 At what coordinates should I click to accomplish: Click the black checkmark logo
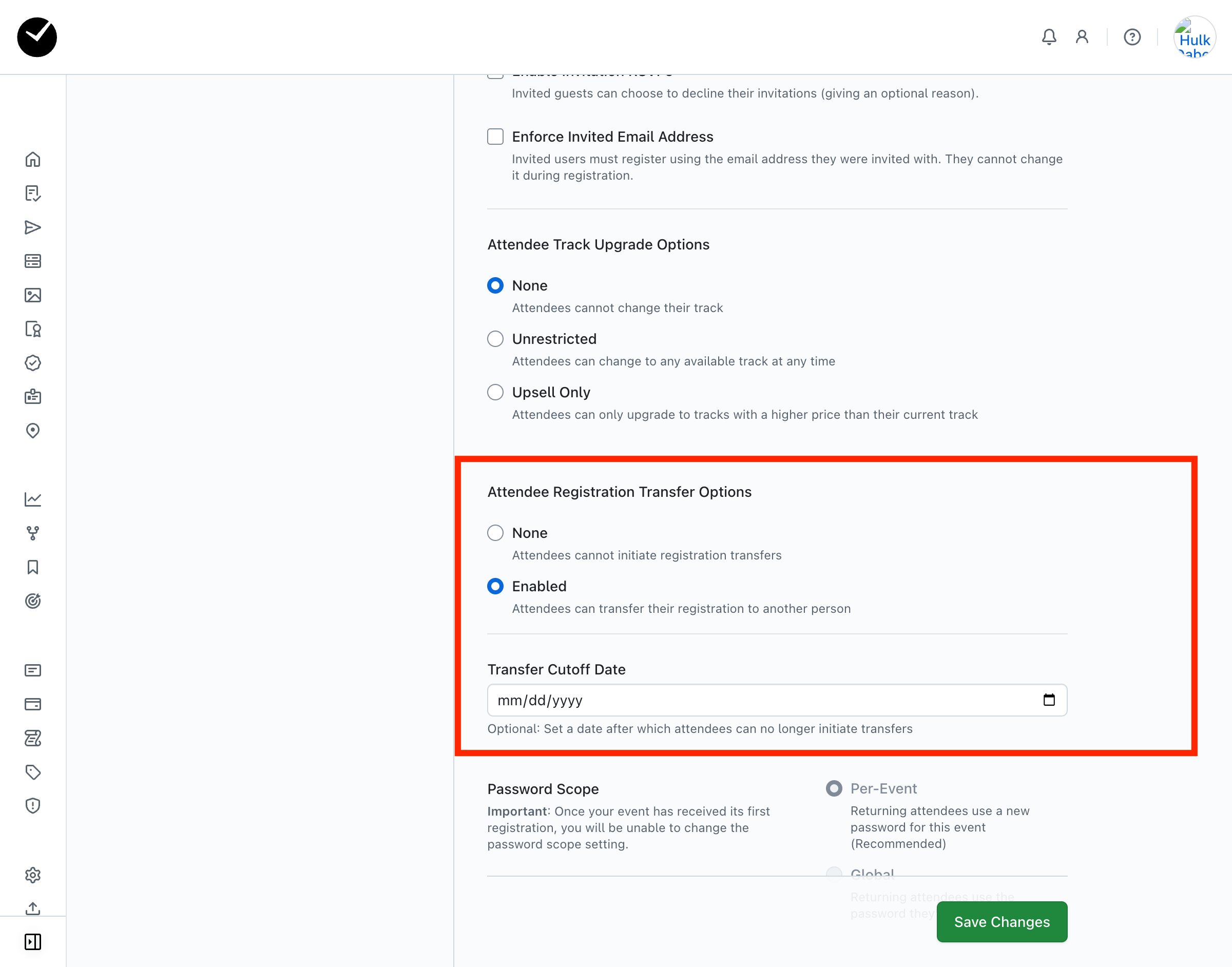[x=37, y=37]
